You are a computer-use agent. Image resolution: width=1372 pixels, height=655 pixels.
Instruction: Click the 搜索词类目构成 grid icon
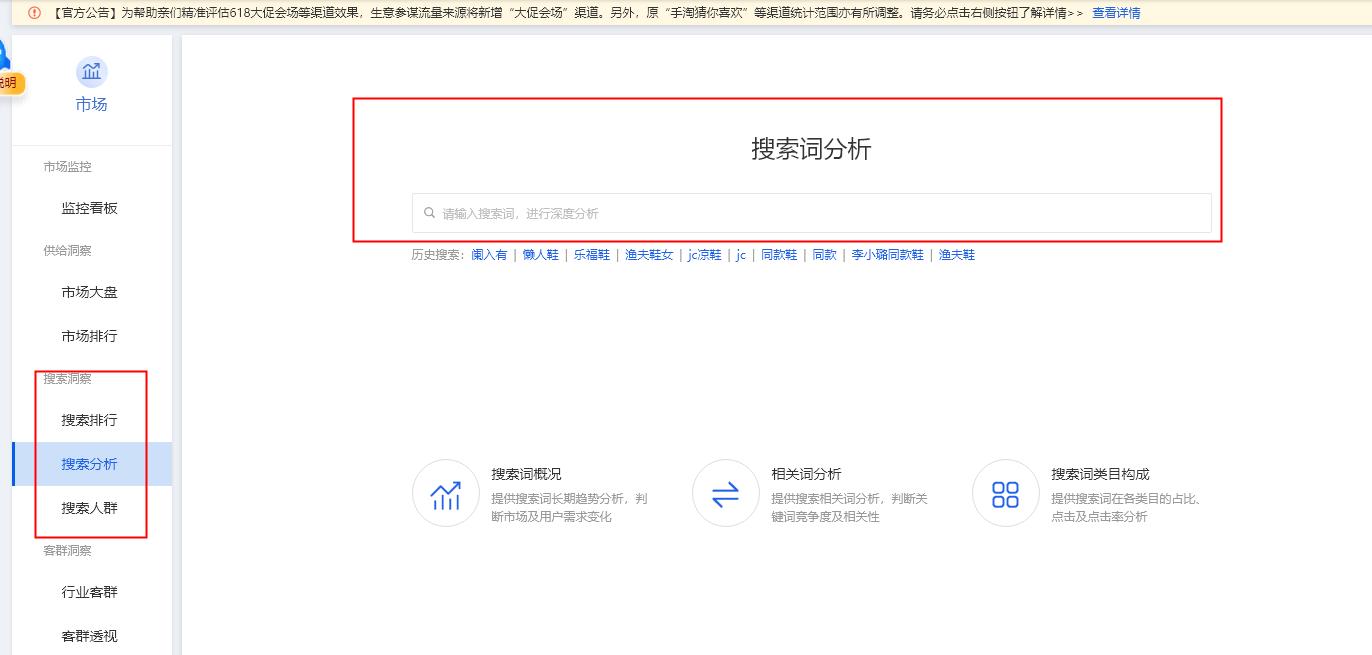click(1005, 492)
